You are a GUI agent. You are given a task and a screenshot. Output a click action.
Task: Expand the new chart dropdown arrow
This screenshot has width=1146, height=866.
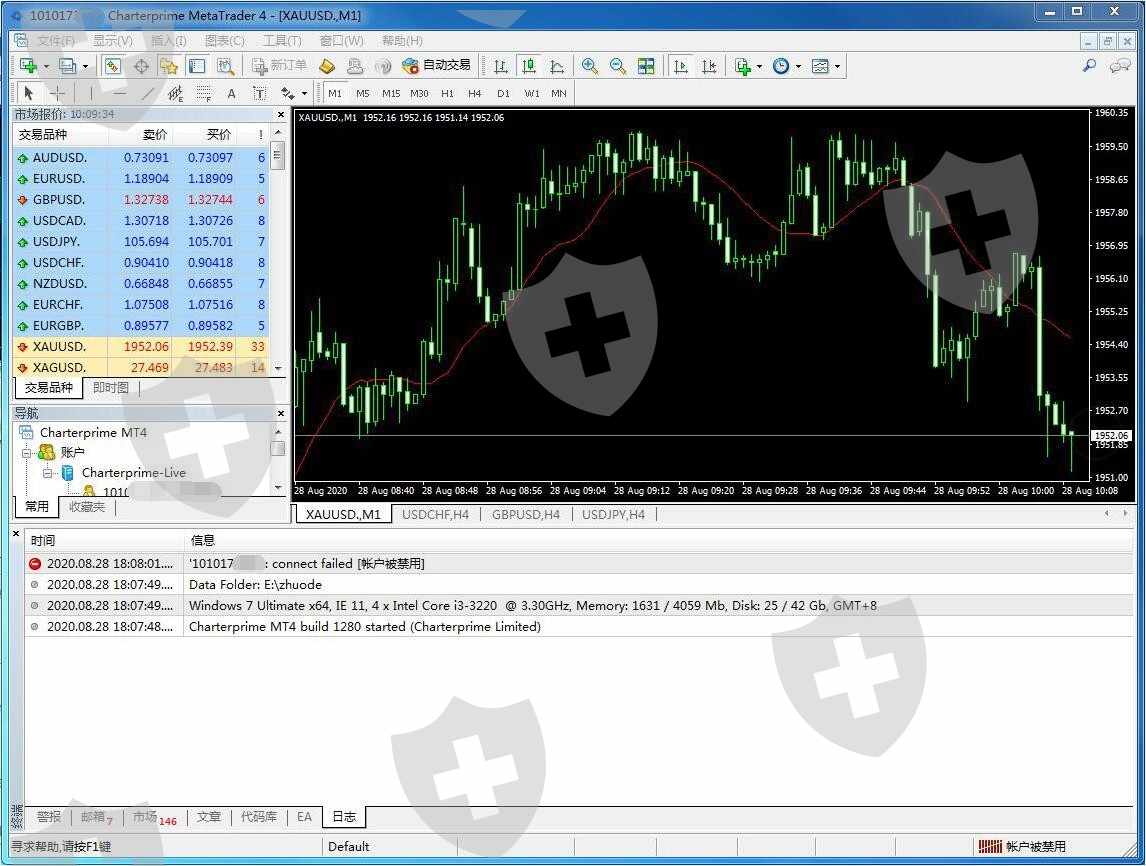[x=46, y=67]
